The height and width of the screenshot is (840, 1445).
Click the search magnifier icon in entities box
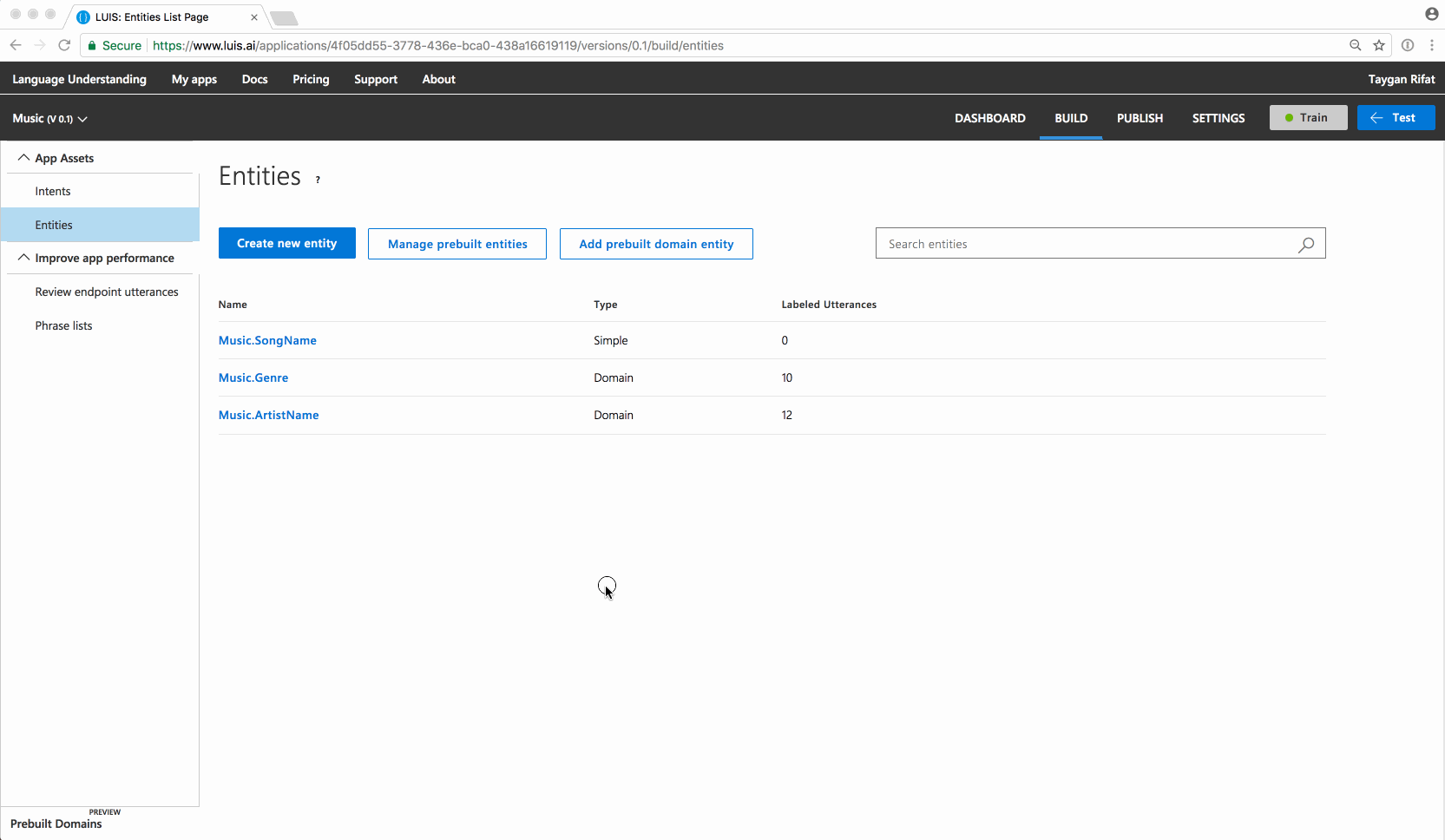[x=1306, y=245]
